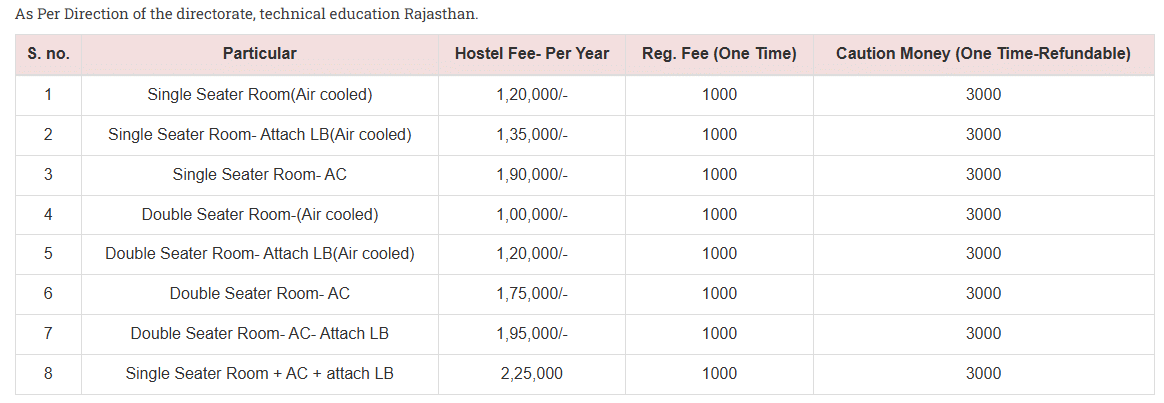
Task: Select 'Single Seater Room + AC + attach LB'
Action: coord(259,374)
